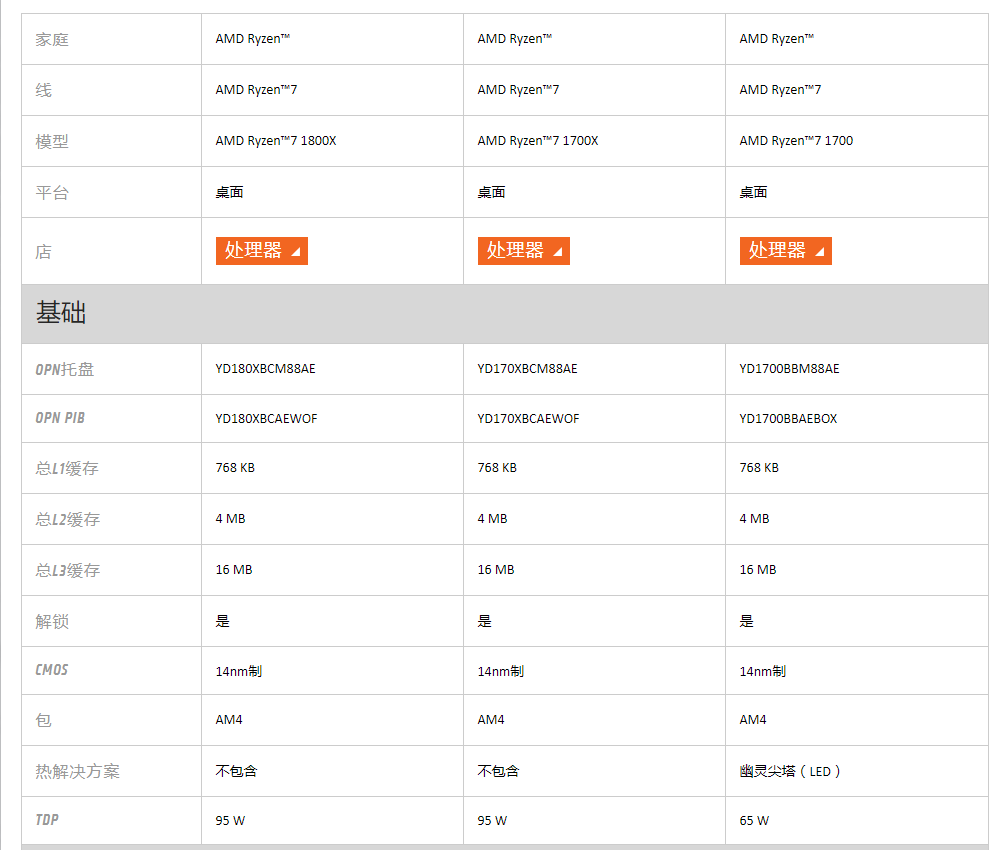The image size is (996, 850).
Task: Click 不包含 in the 1800X column
Action: click(x=236, y=772)
